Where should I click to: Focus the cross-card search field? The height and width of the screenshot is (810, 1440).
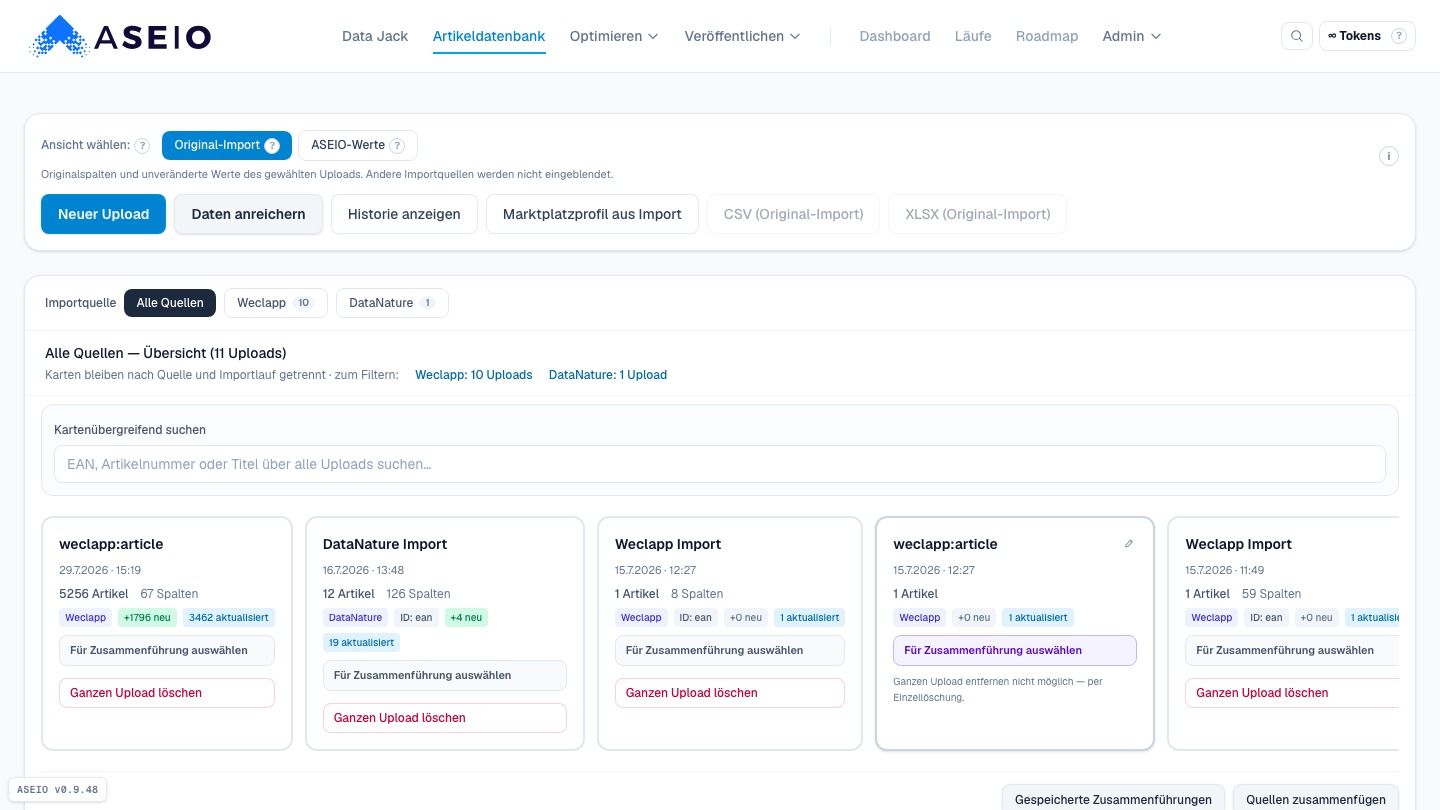pyautogui.click(x=720, y=464)
